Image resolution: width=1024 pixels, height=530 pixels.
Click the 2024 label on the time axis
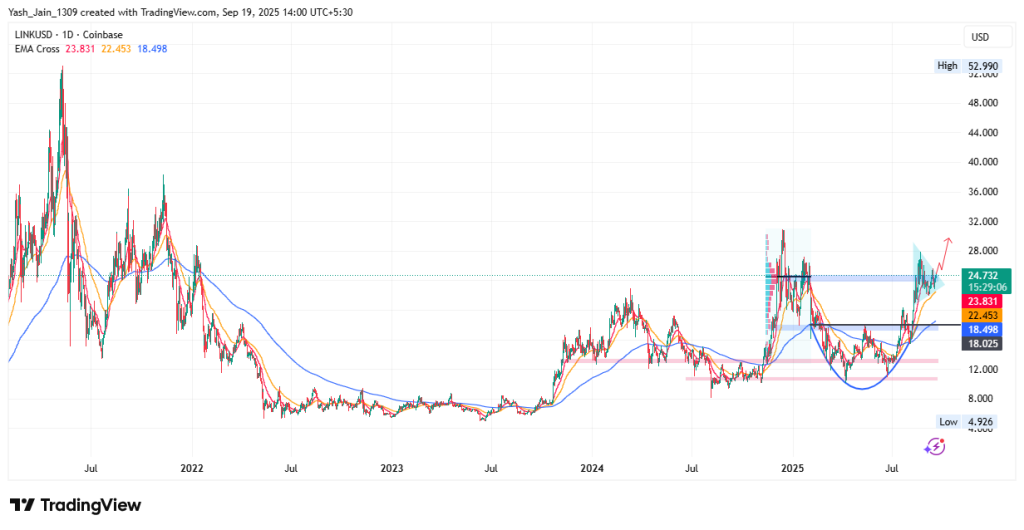click(592, 469)
